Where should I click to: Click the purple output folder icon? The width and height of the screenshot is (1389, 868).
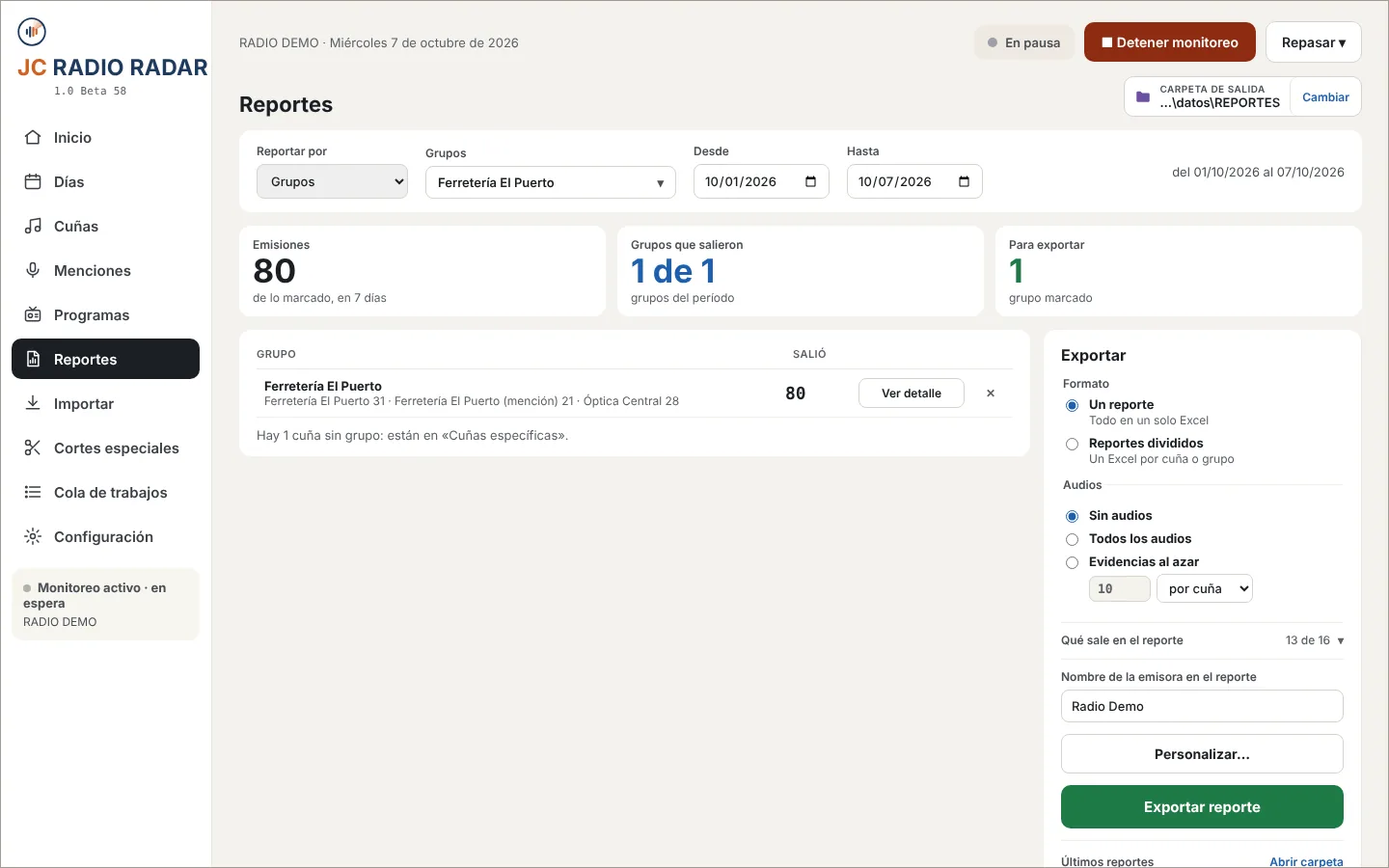click(x=1143, y=97)
